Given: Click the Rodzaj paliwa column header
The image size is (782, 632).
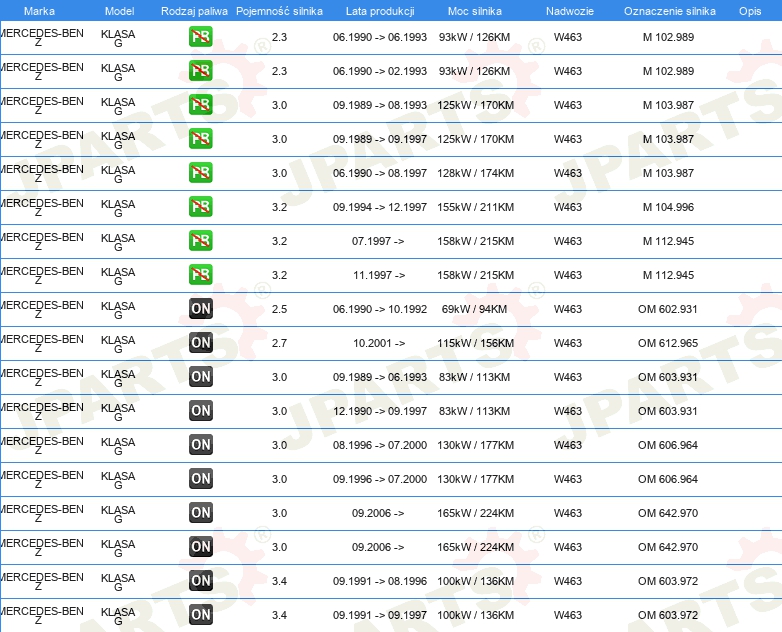Looking at the screenshot, I should pos(195,11).
